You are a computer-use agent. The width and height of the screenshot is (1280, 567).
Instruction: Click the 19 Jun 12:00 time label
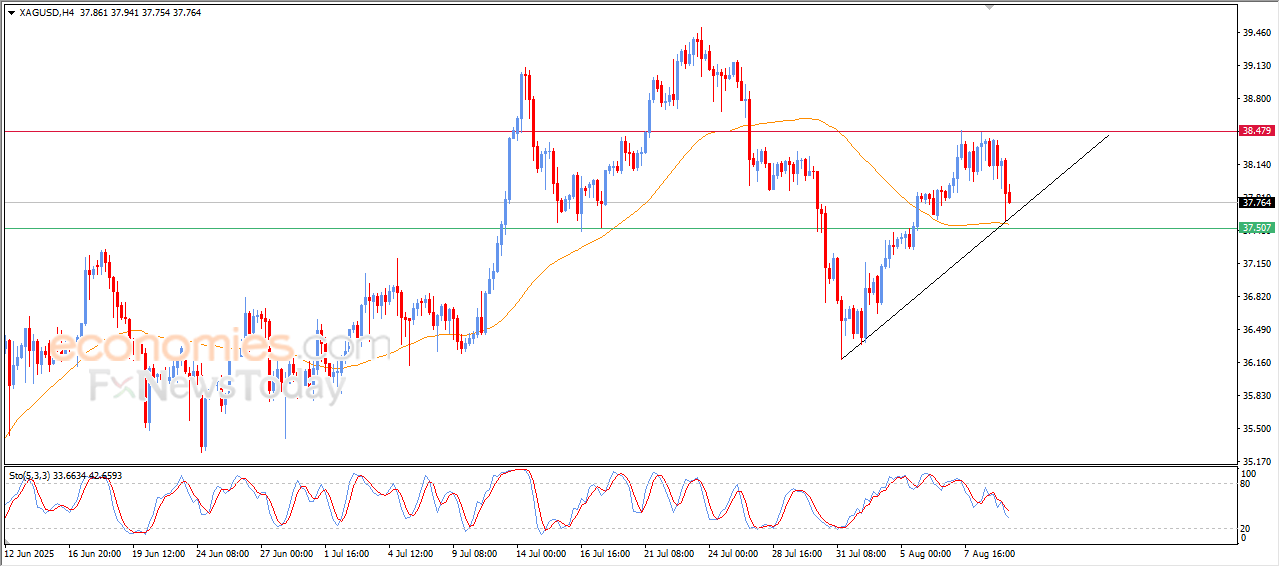click(x=158, y=553)
